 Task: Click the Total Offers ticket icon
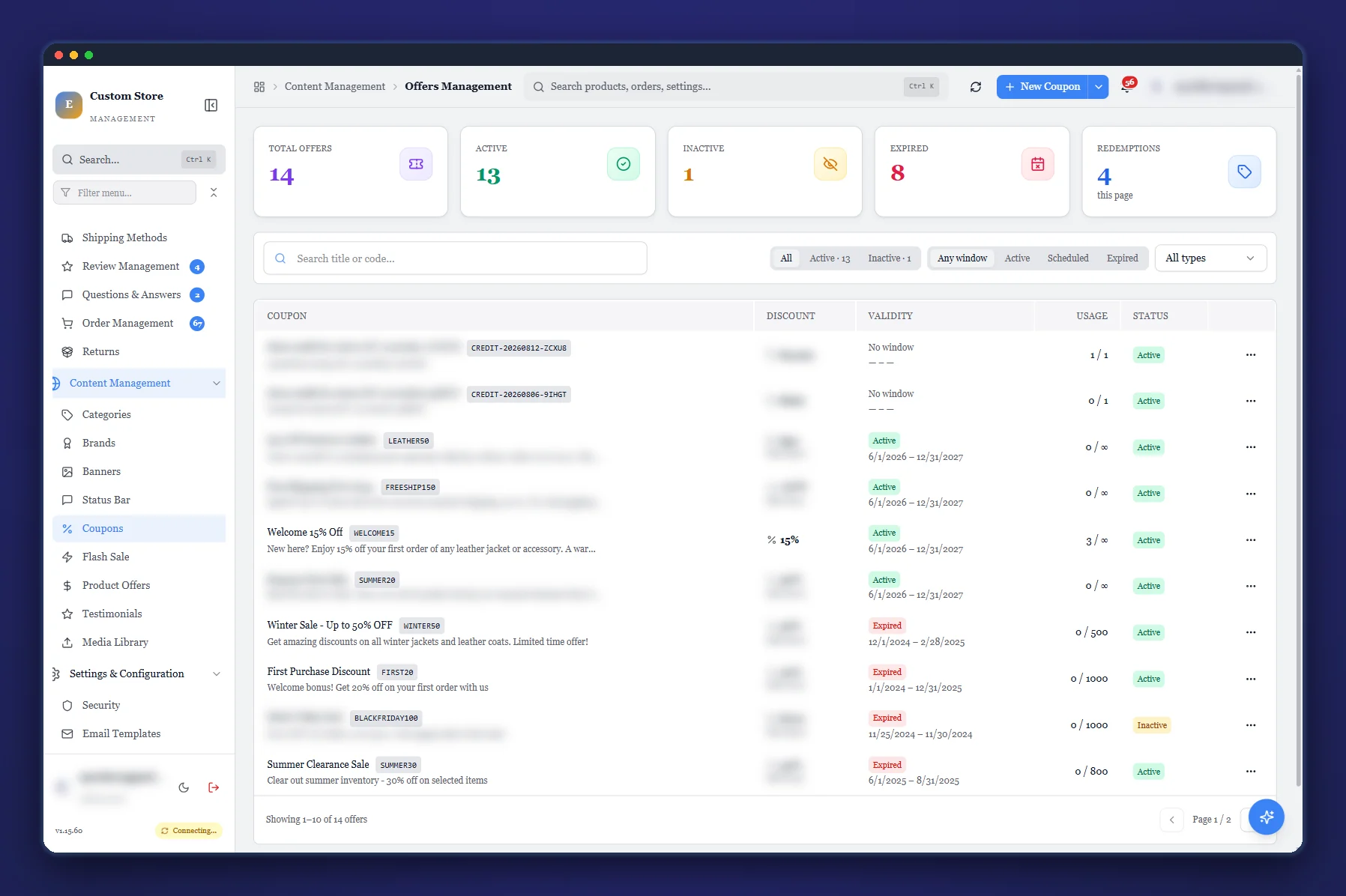tap(416, 164)
